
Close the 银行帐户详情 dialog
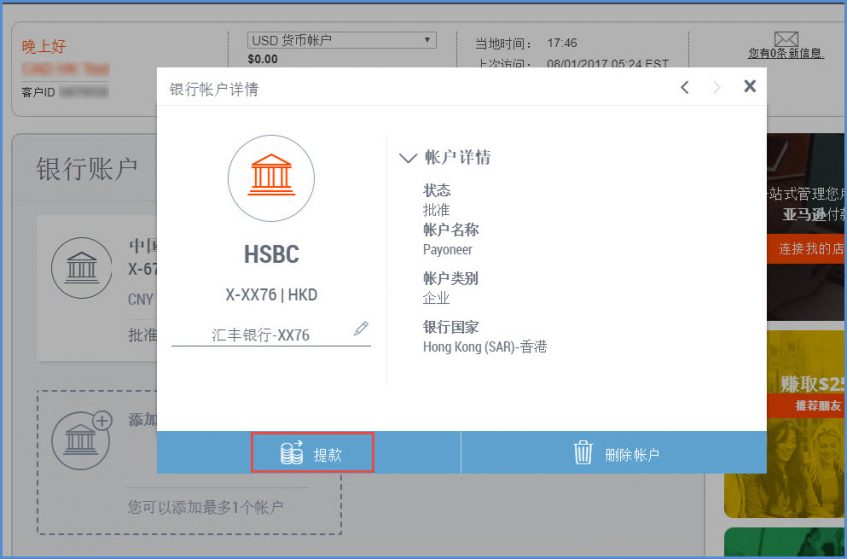coord(749,87)
